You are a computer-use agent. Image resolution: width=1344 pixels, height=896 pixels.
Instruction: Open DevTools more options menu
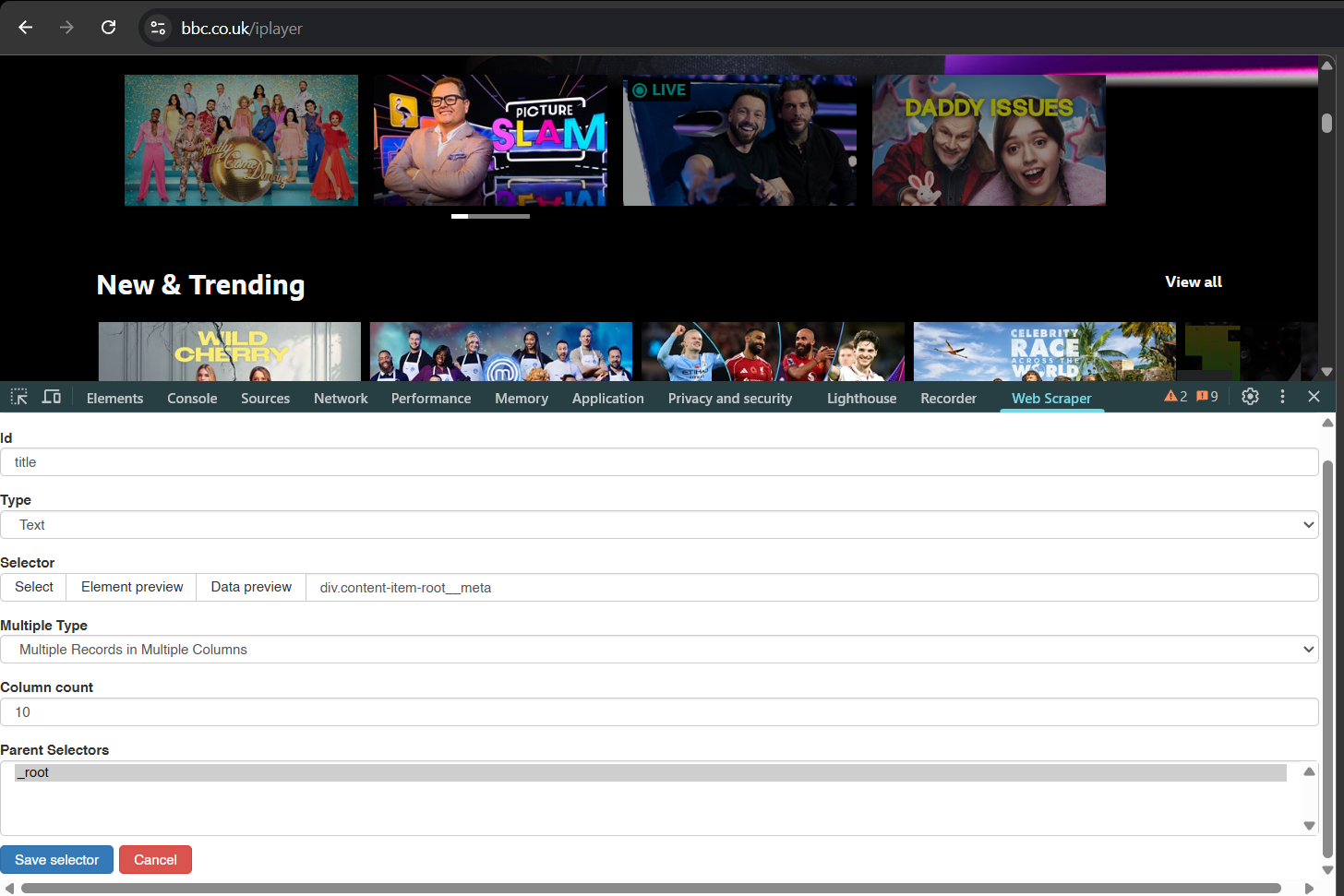point(1282,397)
